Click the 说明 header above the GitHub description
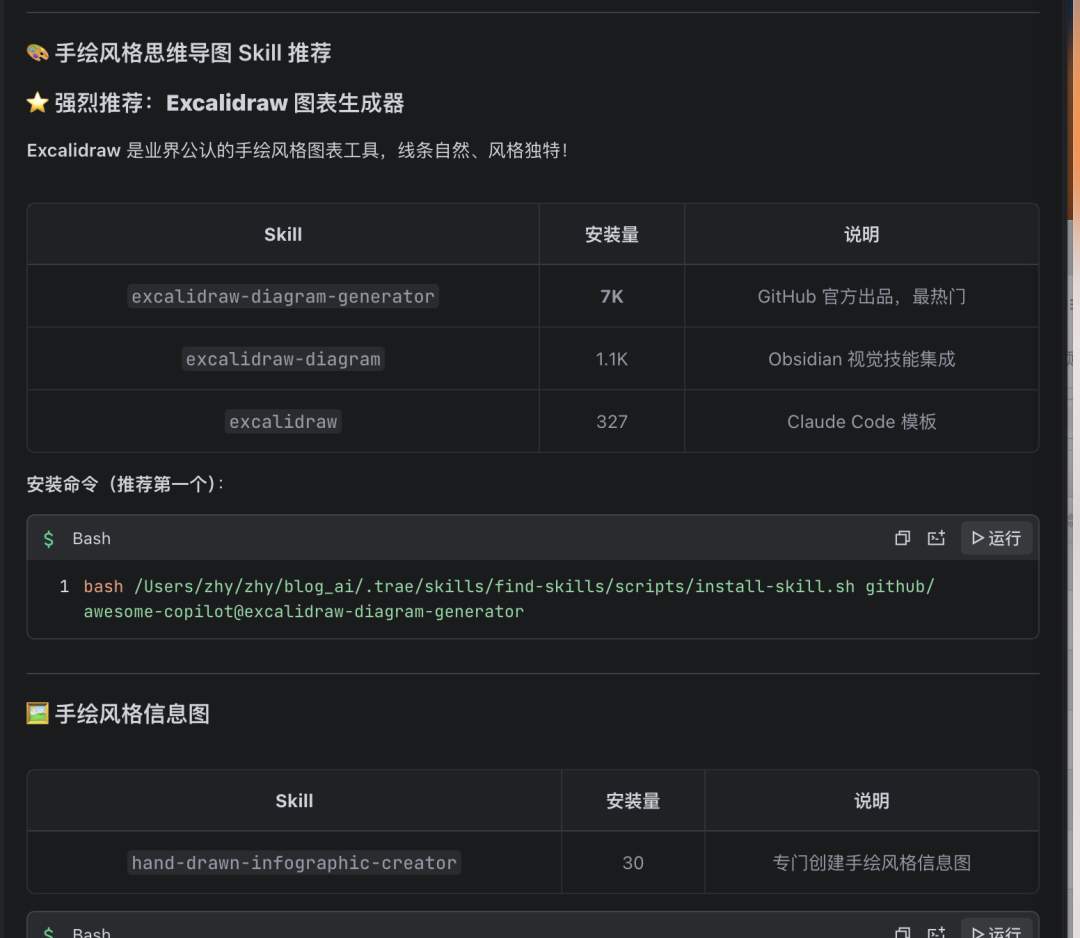This screenshot has width=1080, height=938. coord(862,234)
